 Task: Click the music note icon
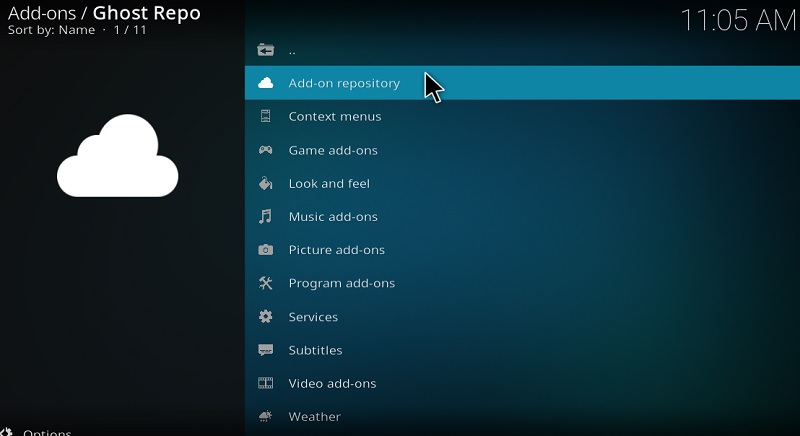pyautogui.click(x=265, y=217)
